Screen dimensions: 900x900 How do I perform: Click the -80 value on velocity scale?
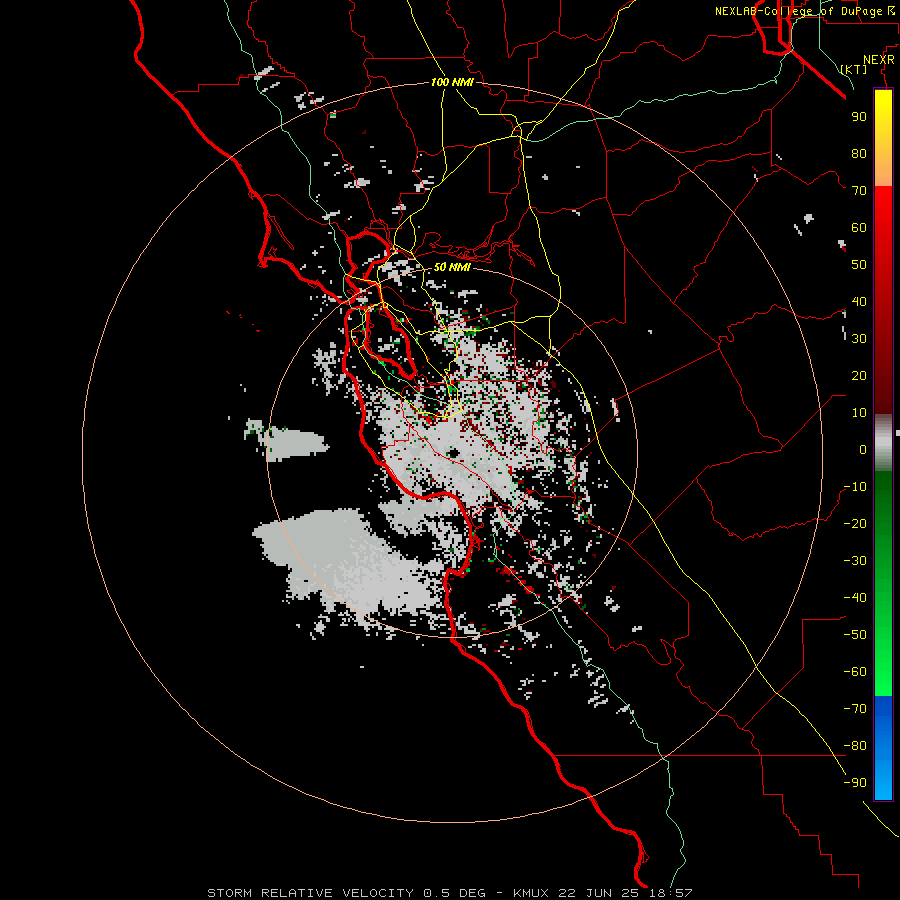tap(855, 746)
